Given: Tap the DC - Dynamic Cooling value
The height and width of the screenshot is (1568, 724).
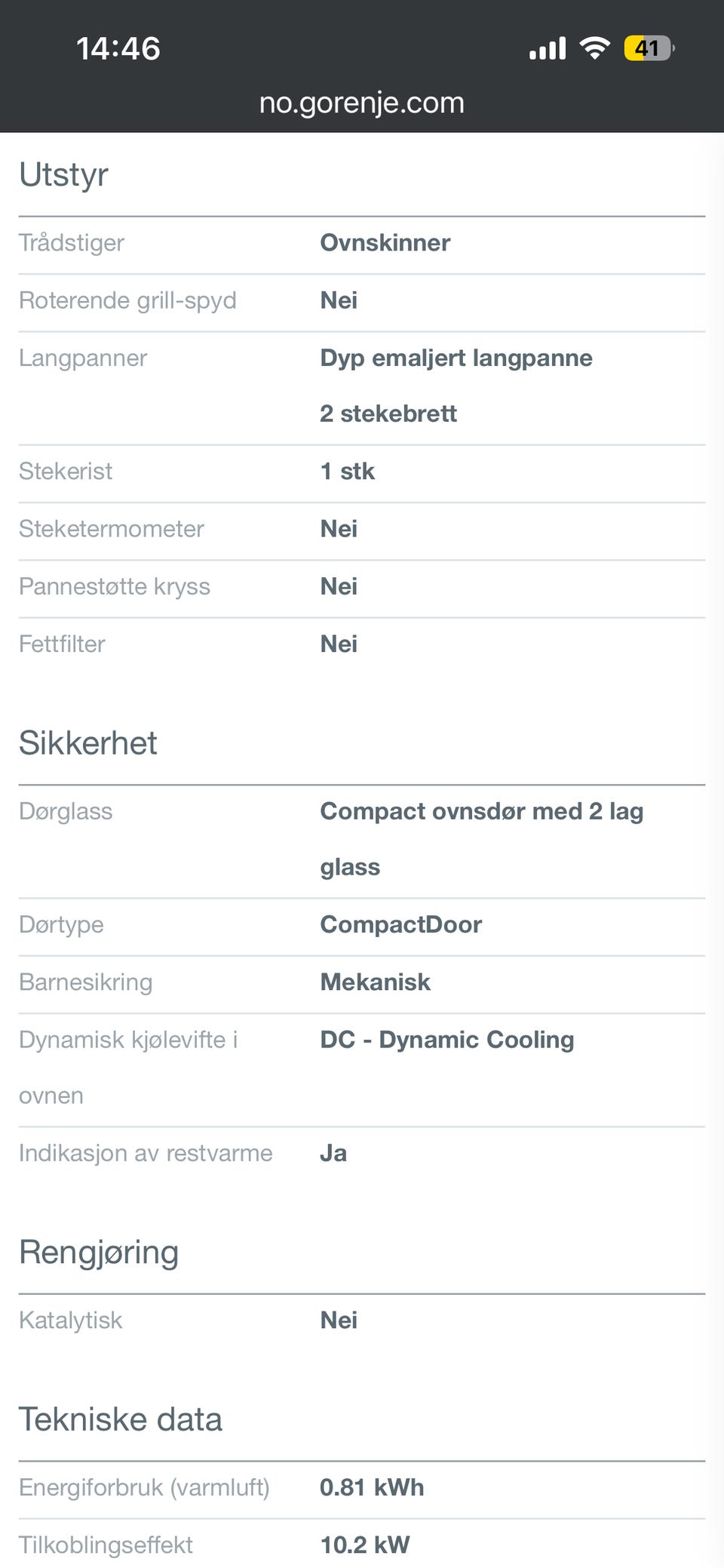Looking at the screenshot, I should pos(447,1040).
